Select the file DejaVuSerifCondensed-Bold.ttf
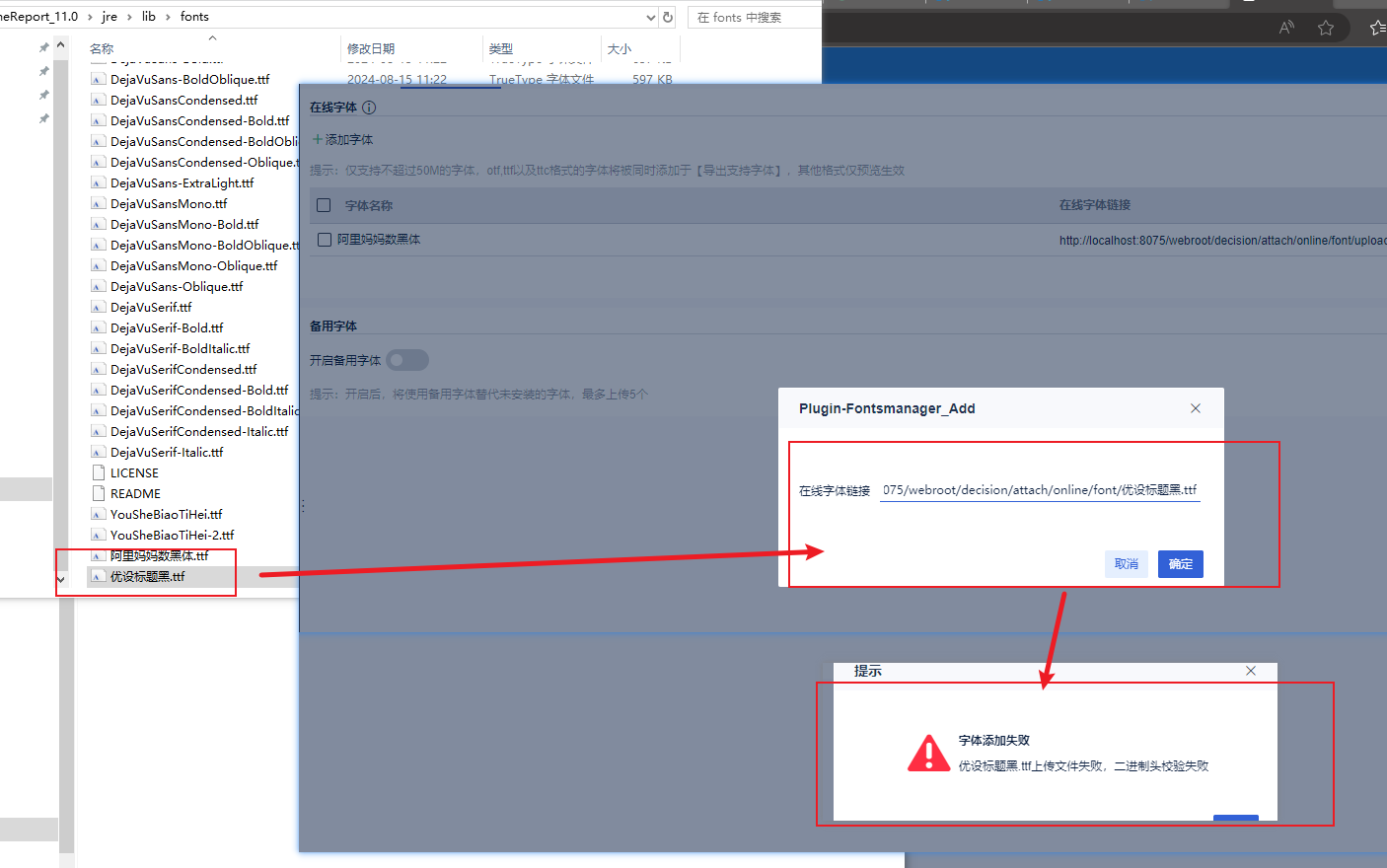The height and width of the screenshot is (868, 1387). coord(199,390)
